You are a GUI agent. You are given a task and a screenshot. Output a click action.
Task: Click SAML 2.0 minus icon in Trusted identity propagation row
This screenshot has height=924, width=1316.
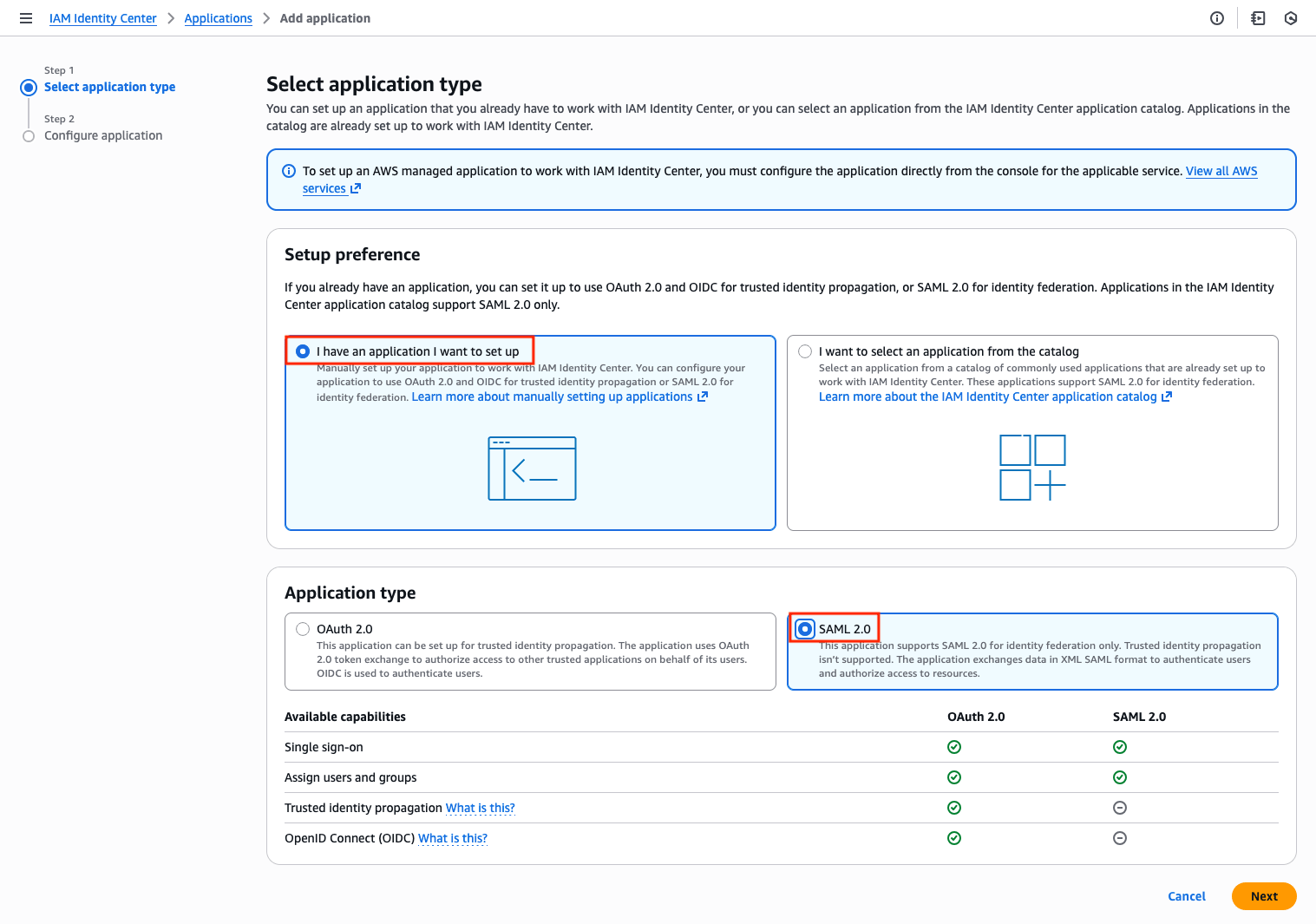(x=1120, y=808)
